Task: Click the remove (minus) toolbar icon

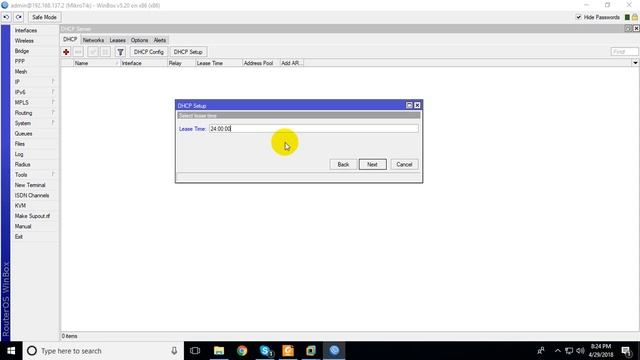Action: tap(78, 52)
